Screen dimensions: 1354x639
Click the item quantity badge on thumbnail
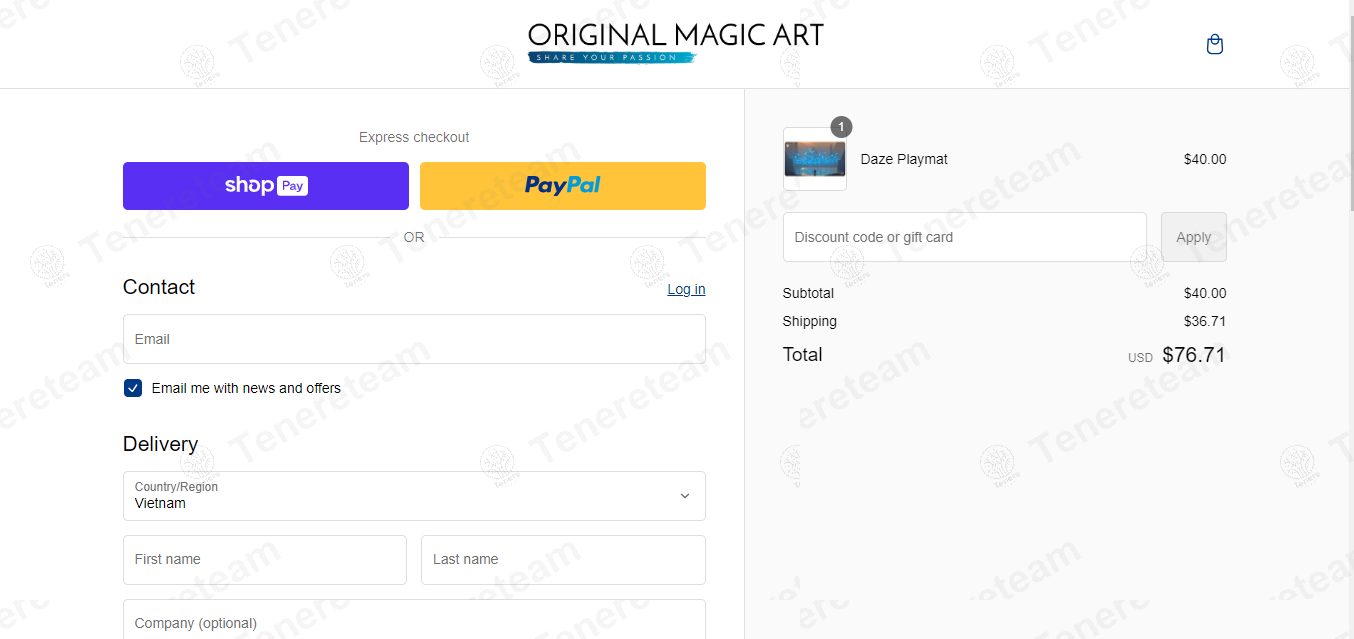pyautogui.click(x=842, y=127)
